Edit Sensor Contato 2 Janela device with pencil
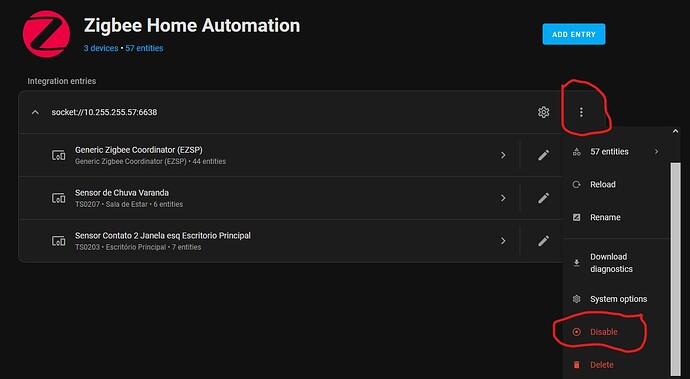The height and width of the screenshot is (379, 690). coord(543,241)
